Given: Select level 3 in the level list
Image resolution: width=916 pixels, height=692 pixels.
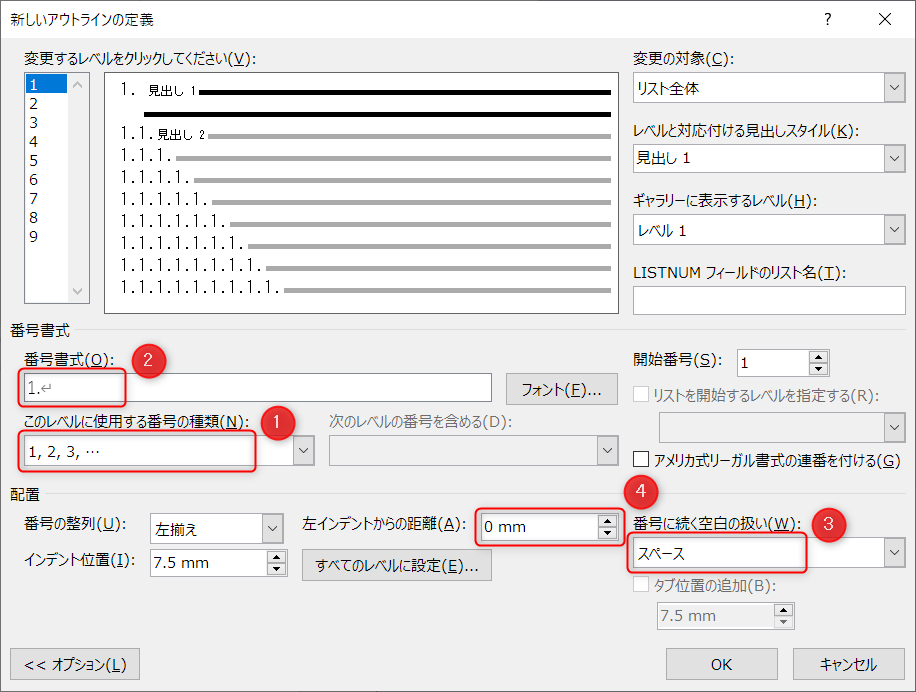Looking at the screenshot, I should 34,123.
